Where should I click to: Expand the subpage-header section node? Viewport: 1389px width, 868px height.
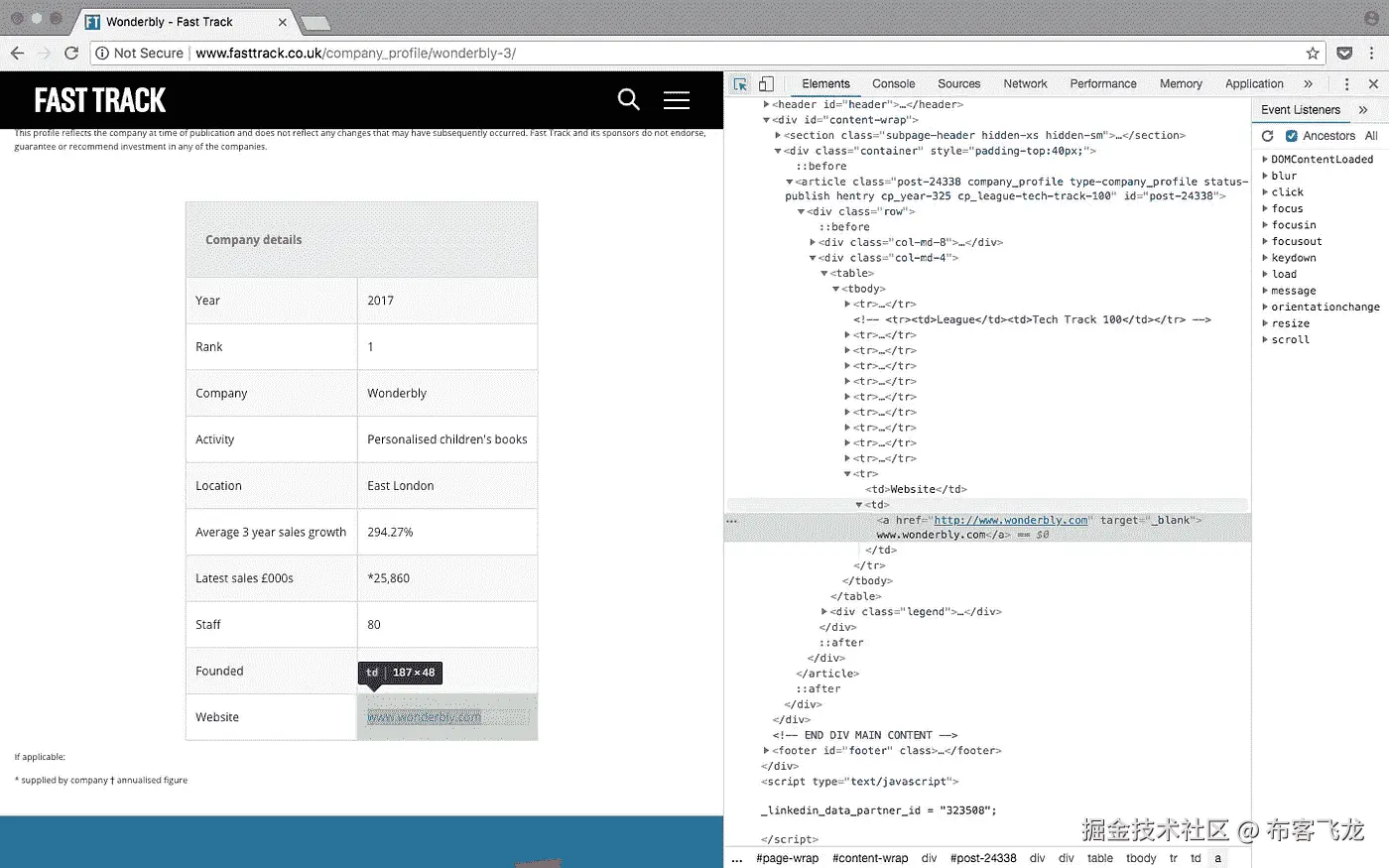pos(778,135)
